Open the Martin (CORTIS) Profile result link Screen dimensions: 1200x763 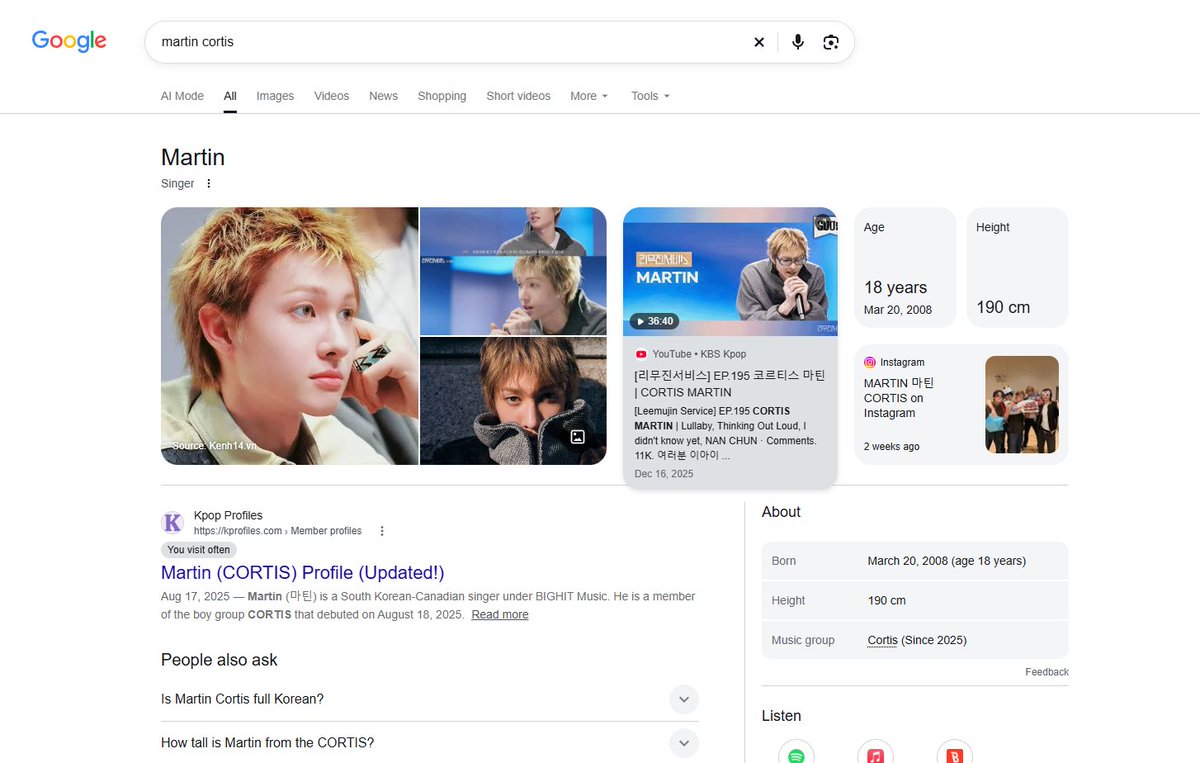coord(302,573)
